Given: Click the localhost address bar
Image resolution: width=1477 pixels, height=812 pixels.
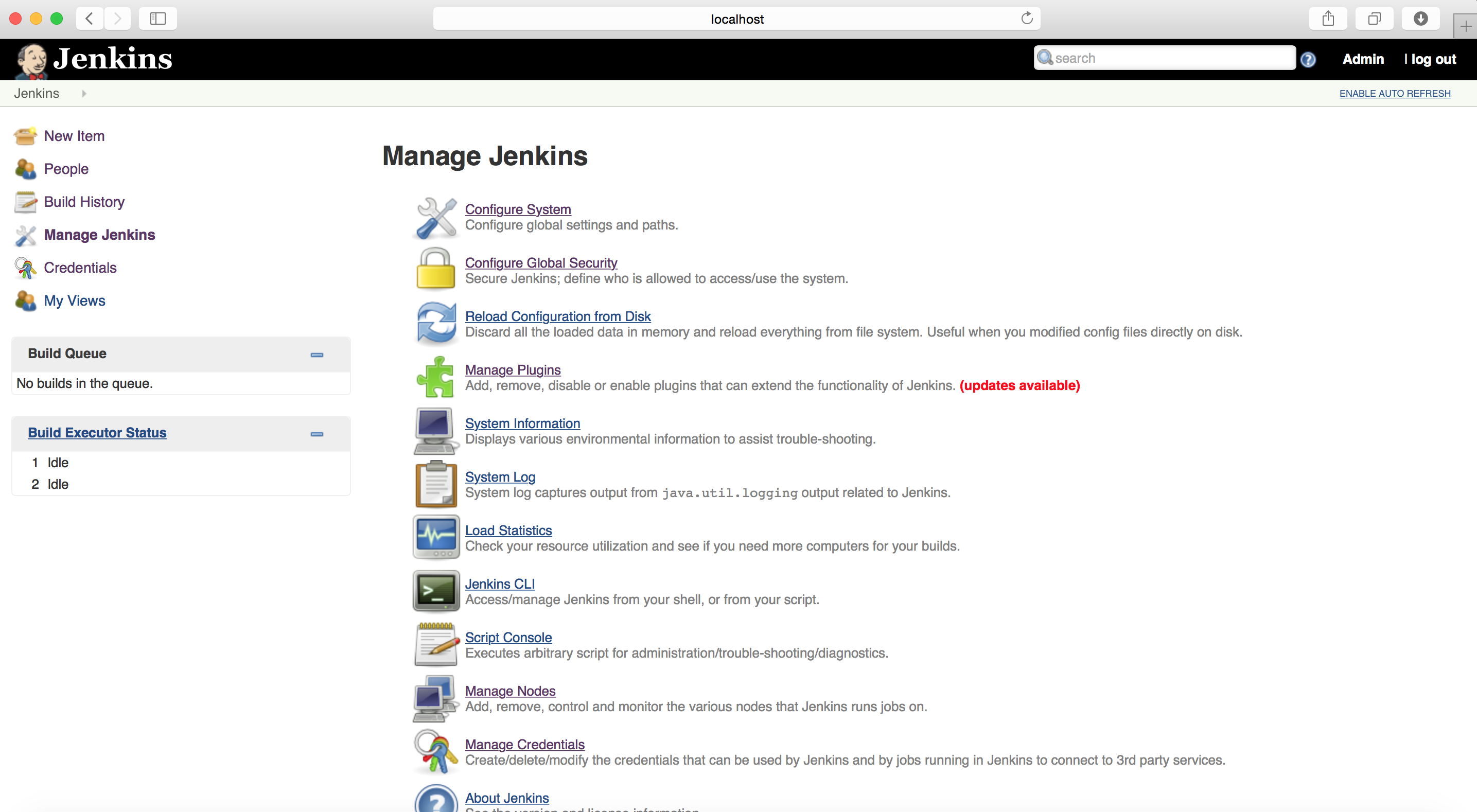Looking at the screenshot, I should tap(737, 19).
